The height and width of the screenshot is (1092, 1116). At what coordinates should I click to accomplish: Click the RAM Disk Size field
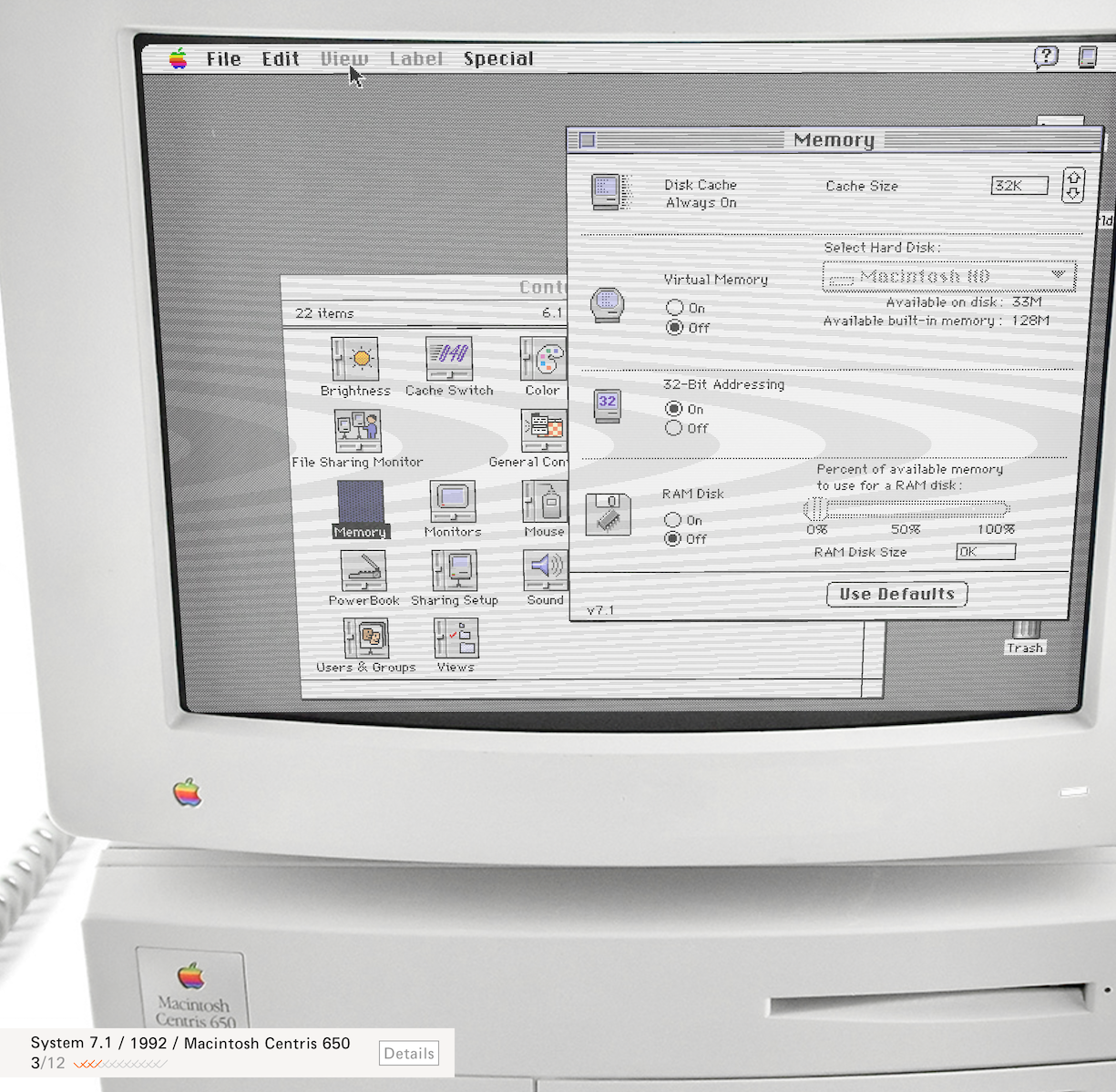click(985, 552)
